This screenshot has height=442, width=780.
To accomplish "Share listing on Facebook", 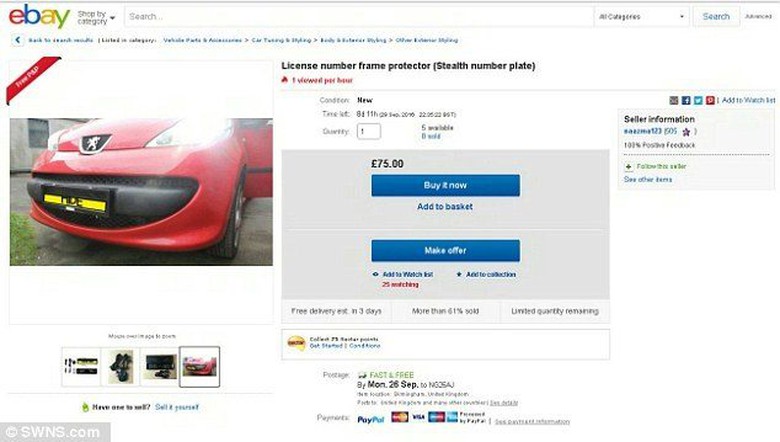I will point(686,100).
